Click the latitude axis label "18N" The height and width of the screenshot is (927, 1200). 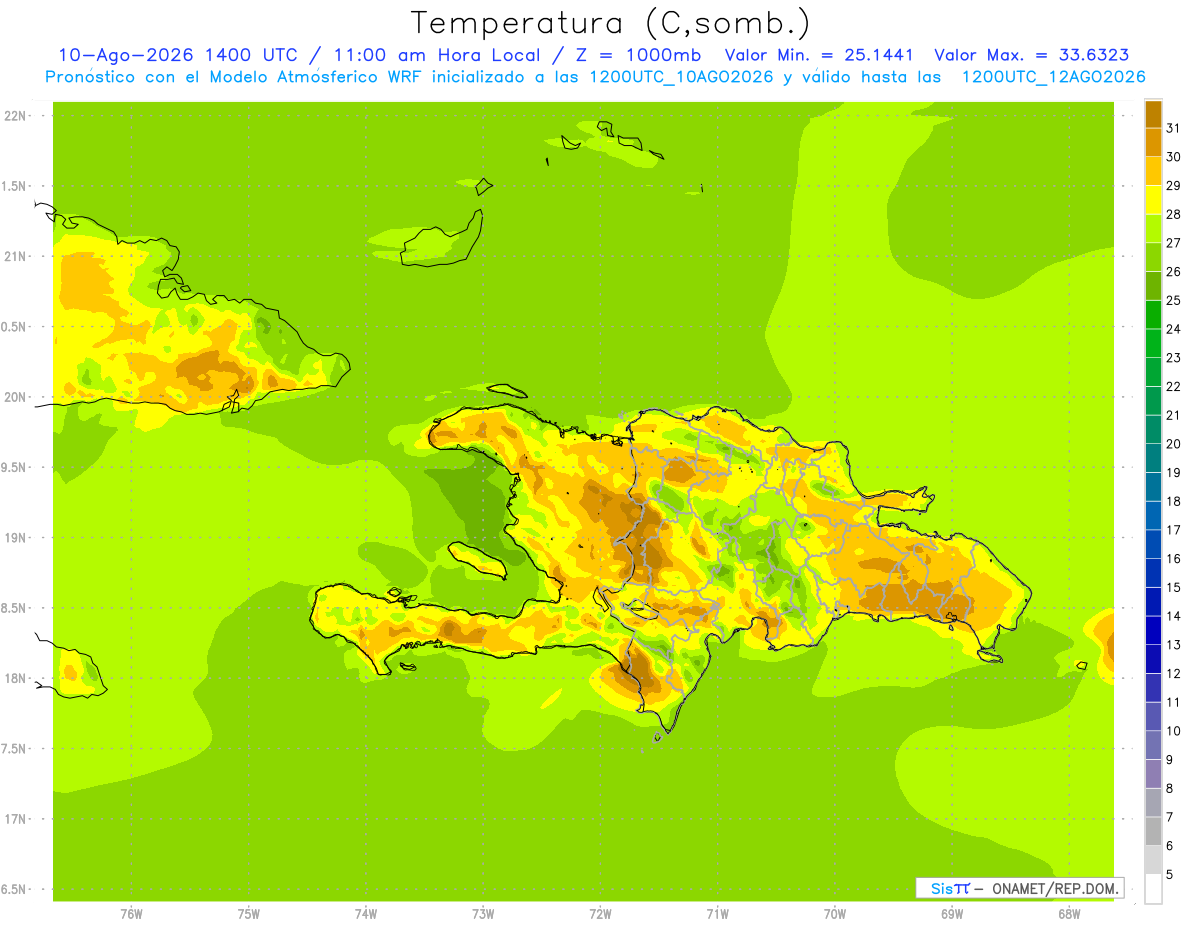(x=15, y=678)
